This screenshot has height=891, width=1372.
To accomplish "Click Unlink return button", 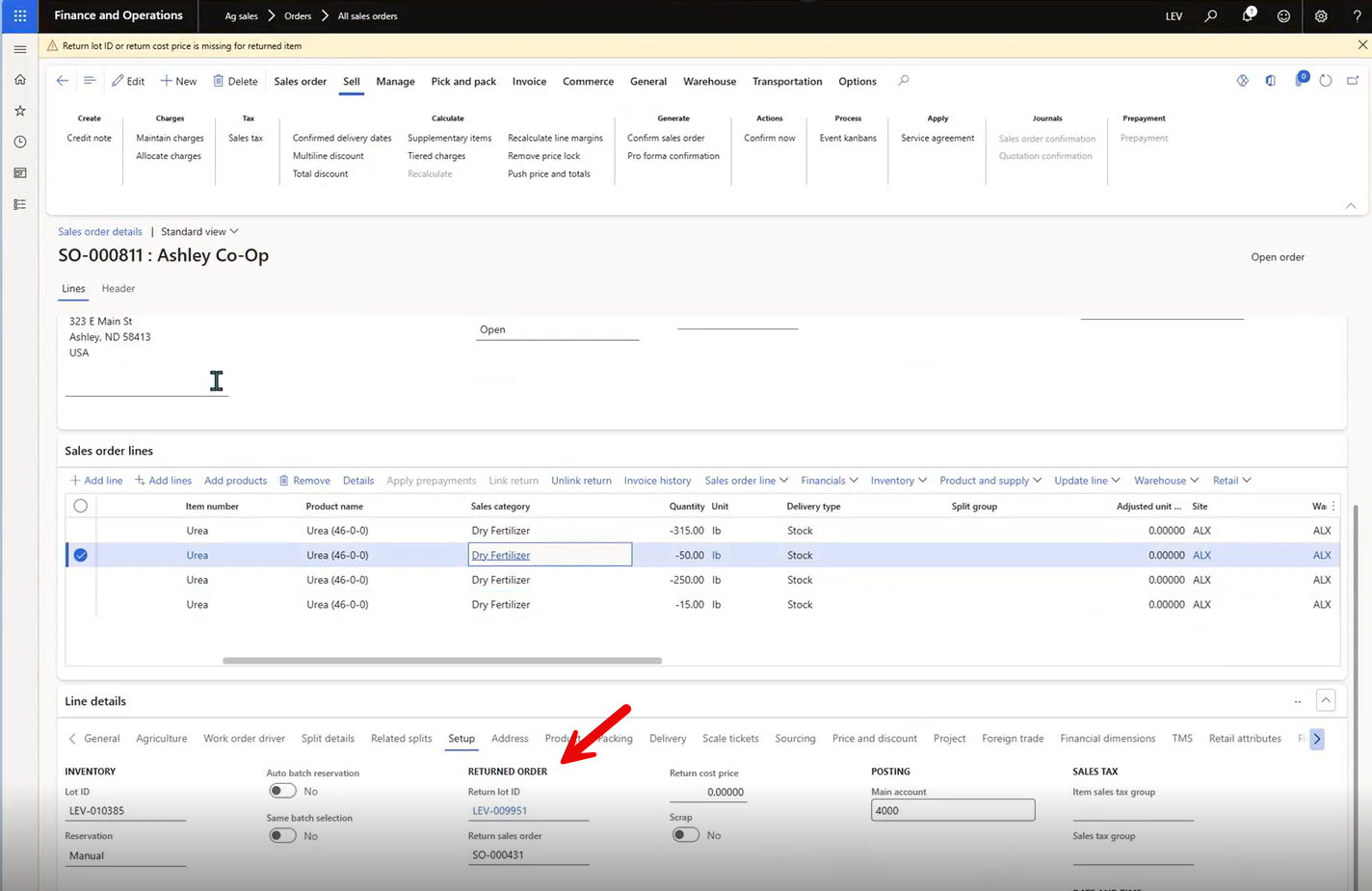I will [581, 481].
